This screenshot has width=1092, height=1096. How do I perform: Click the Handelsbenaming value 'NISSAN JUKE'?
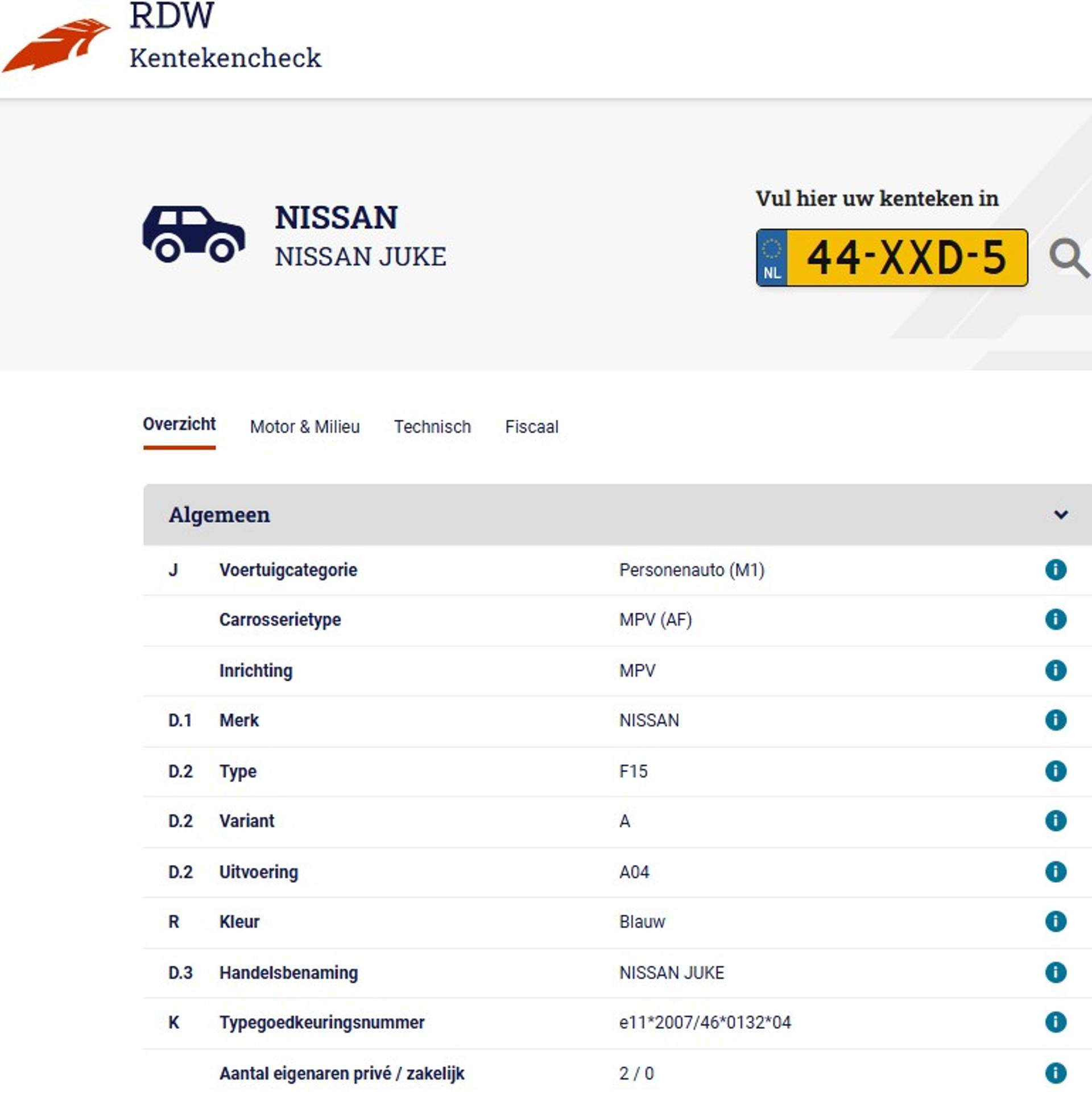[672, 973]
